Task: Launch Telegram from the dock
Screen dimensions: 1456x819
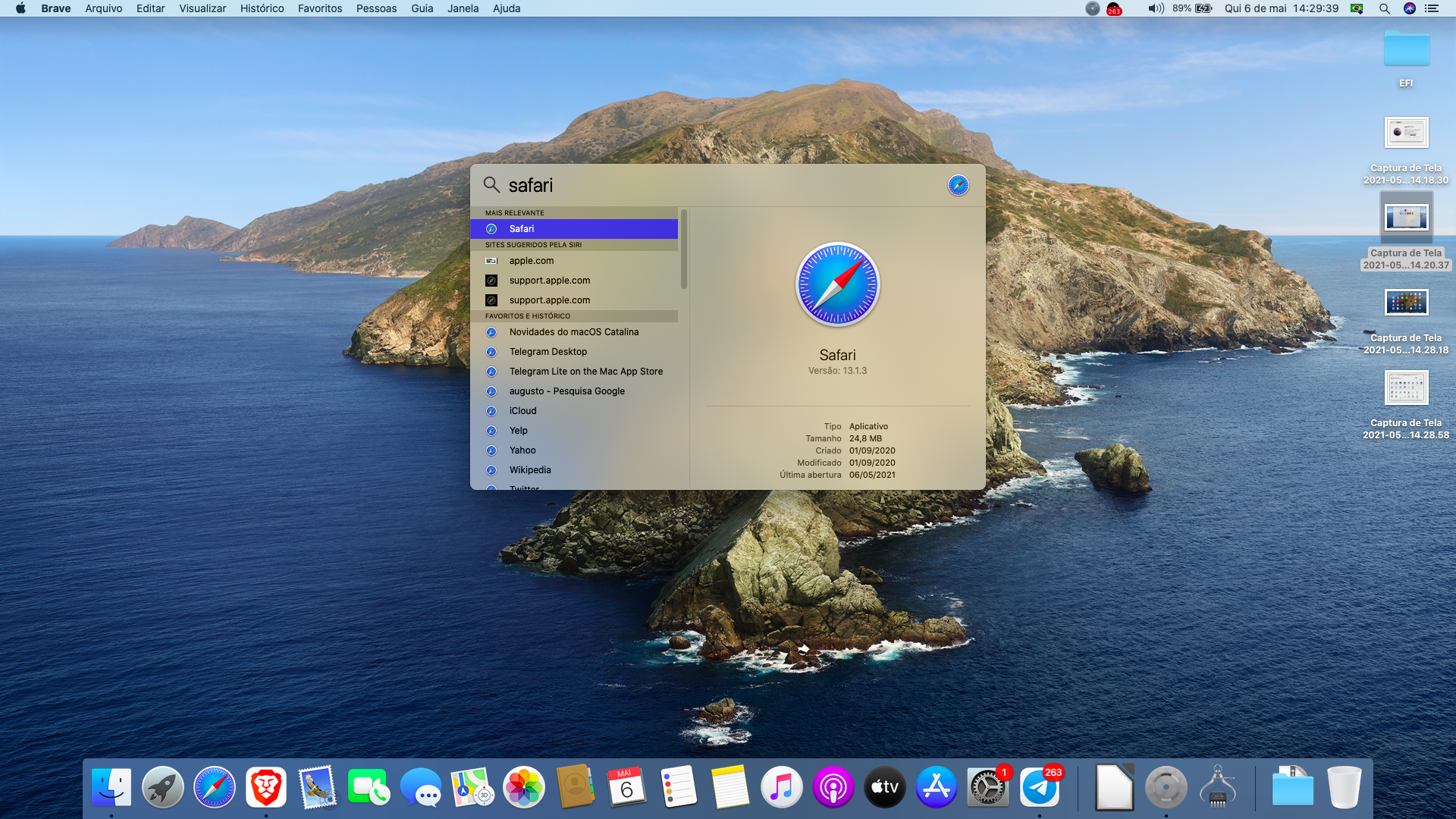Action: point(1040,787)
